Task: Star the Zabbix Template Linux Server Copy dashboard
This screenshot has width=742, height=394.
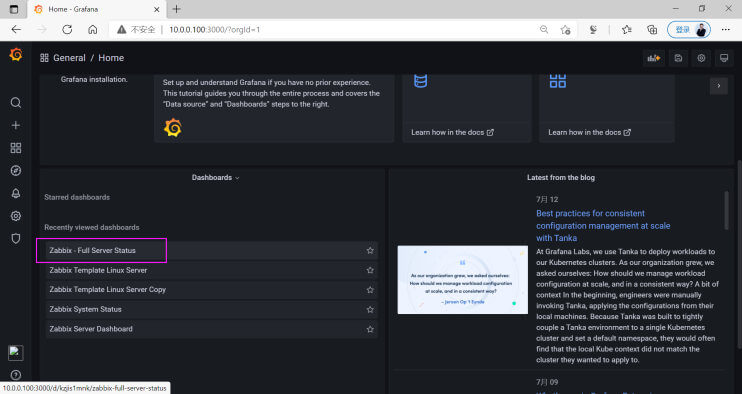Action: (370, 290)
